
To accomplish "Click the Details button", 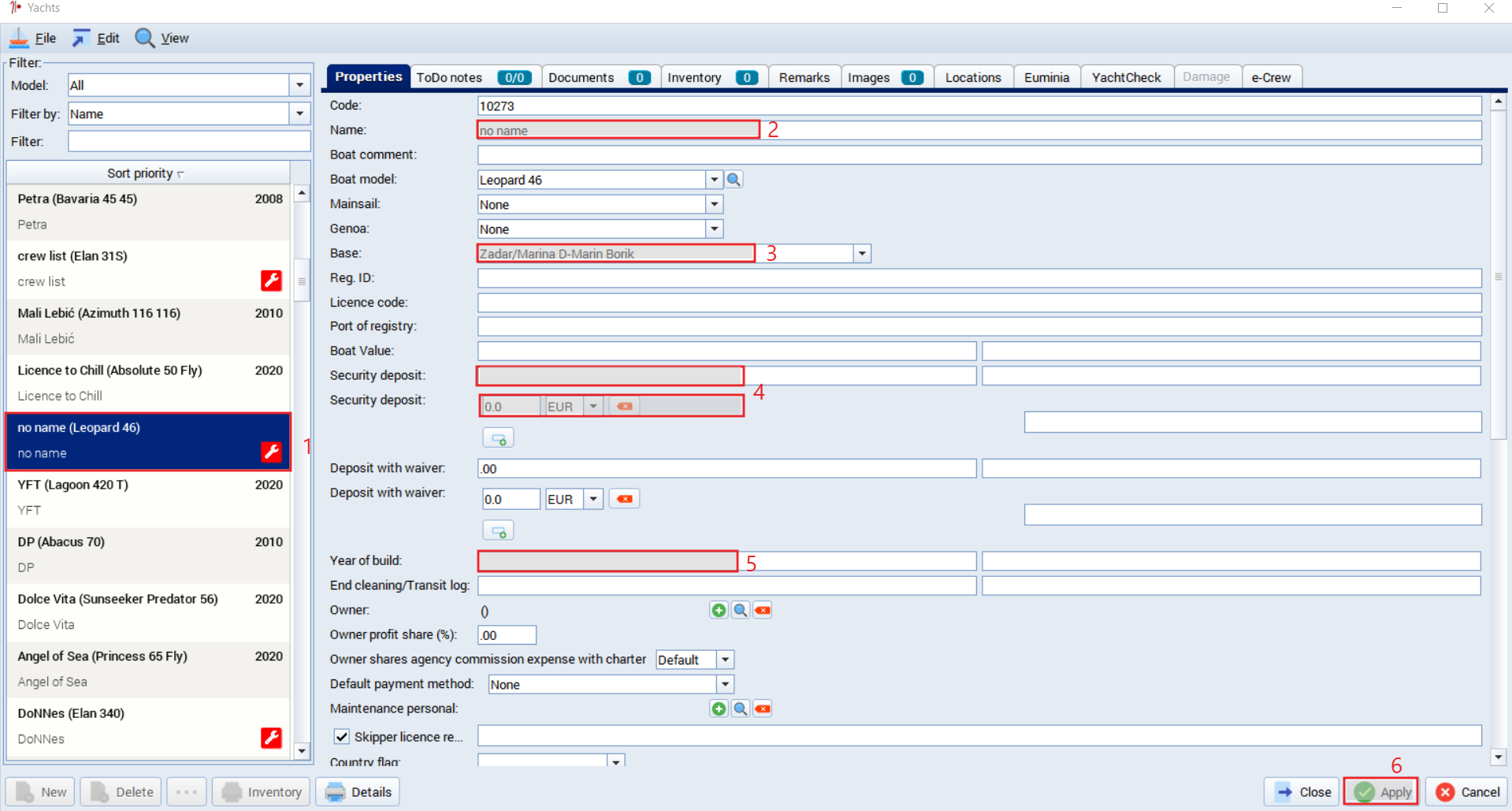I will [358, 792].
